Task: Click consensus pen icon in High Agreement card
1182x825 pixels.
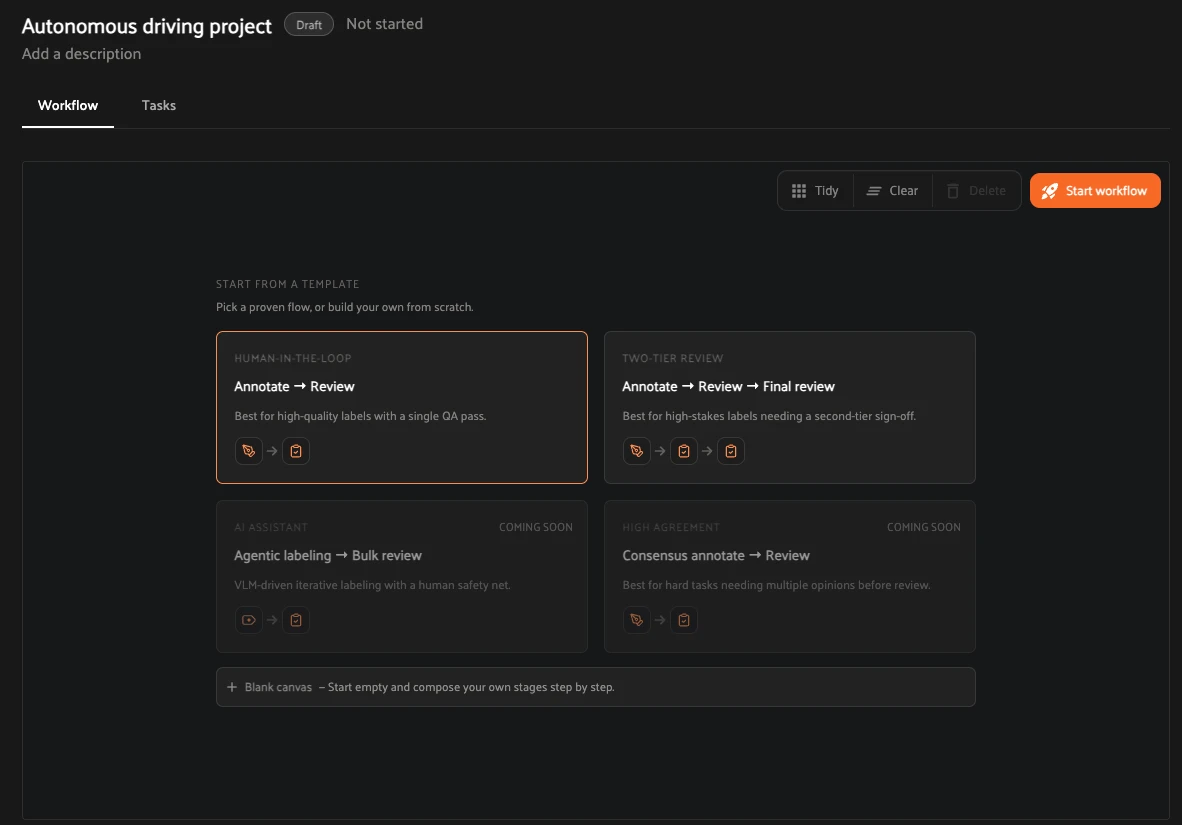Action: point(637,620)
